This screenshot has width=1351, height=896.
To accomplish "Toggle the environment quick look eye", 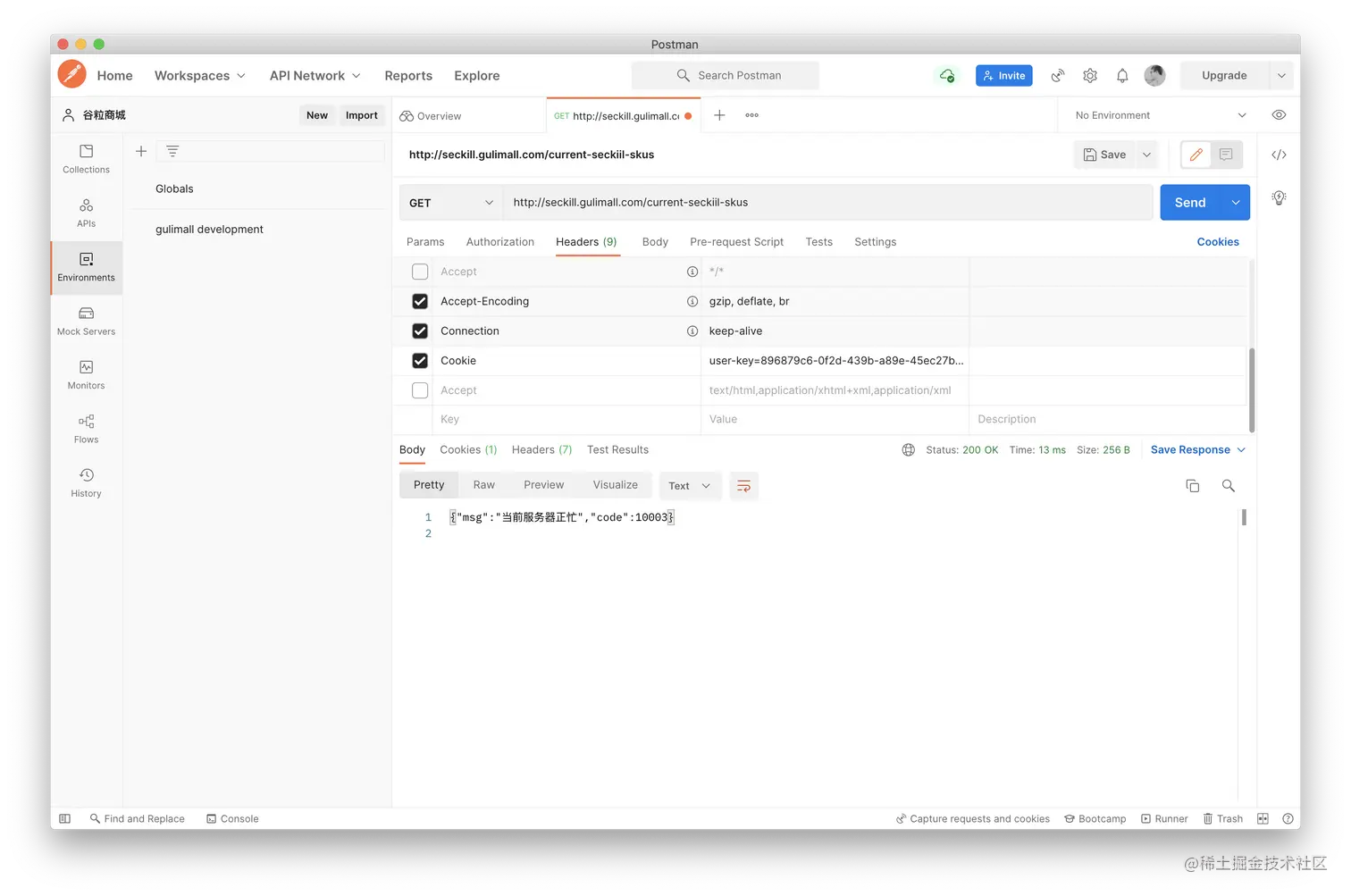I will tap(1280, 115).
